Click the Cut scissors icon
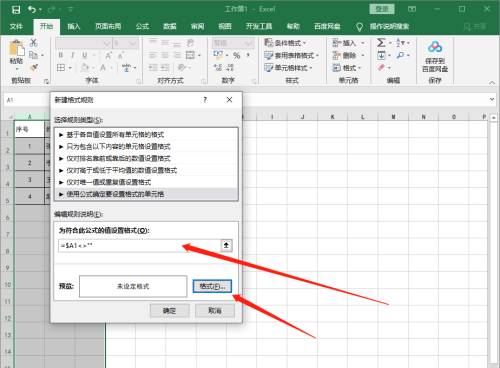Image resolution: width=500 pixels, height=368 pixels. click(x=34, y=43)
